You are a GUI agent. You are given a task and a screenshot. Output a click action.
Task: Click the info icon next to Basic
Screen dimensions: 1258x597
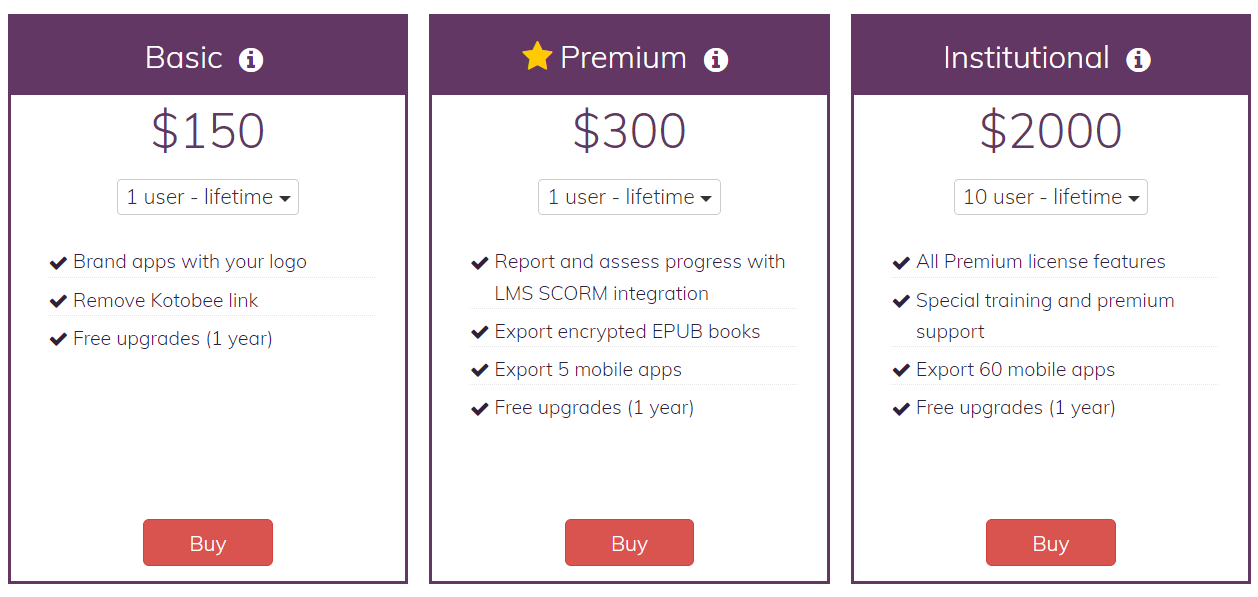pyautogui.click(x=251, y=60)
